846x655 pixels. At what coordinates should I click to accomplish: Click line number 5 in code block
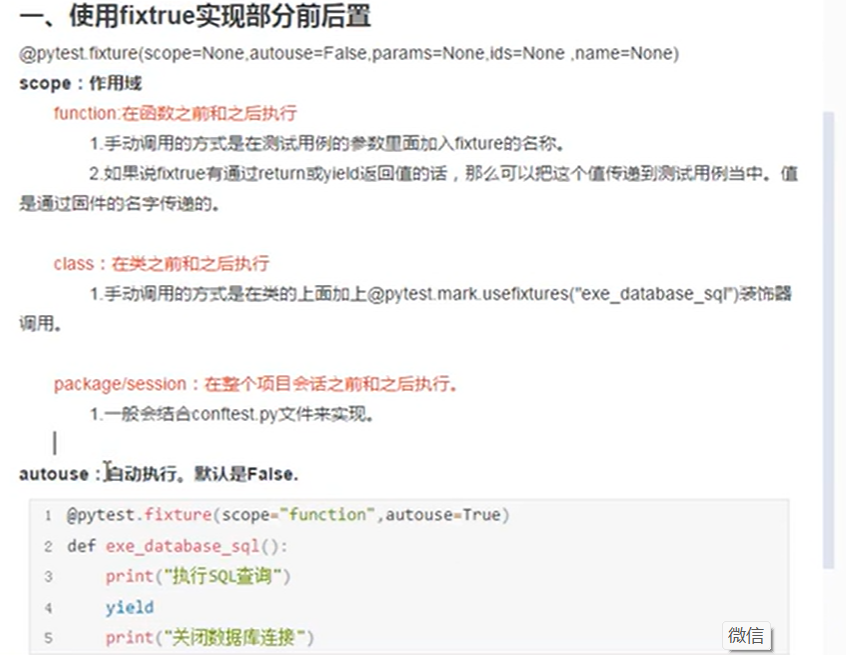48,638
